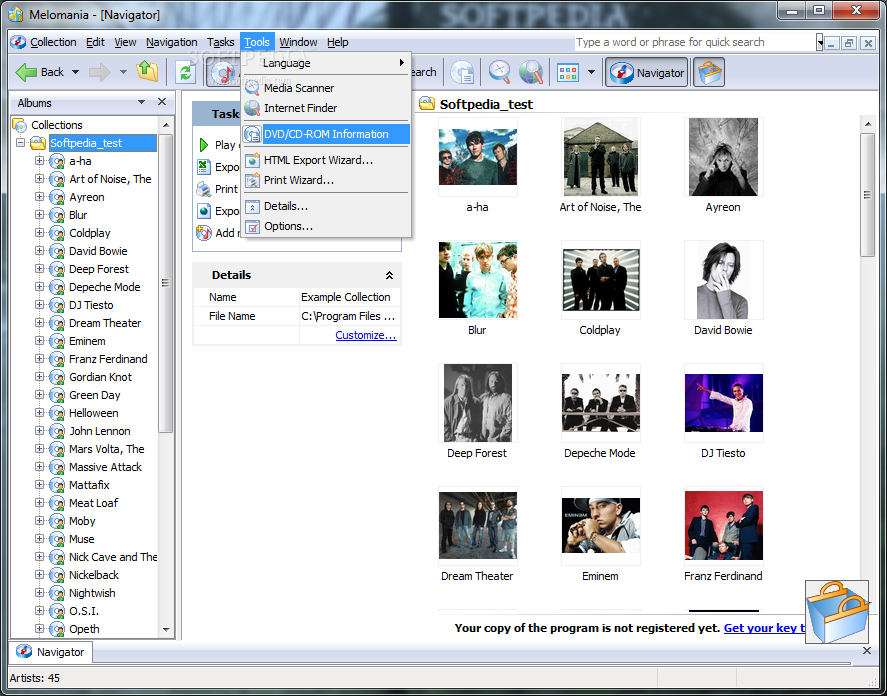Screen dimensions: 887x696
Task: Click the green Back arrow icon
Action: 26,72
